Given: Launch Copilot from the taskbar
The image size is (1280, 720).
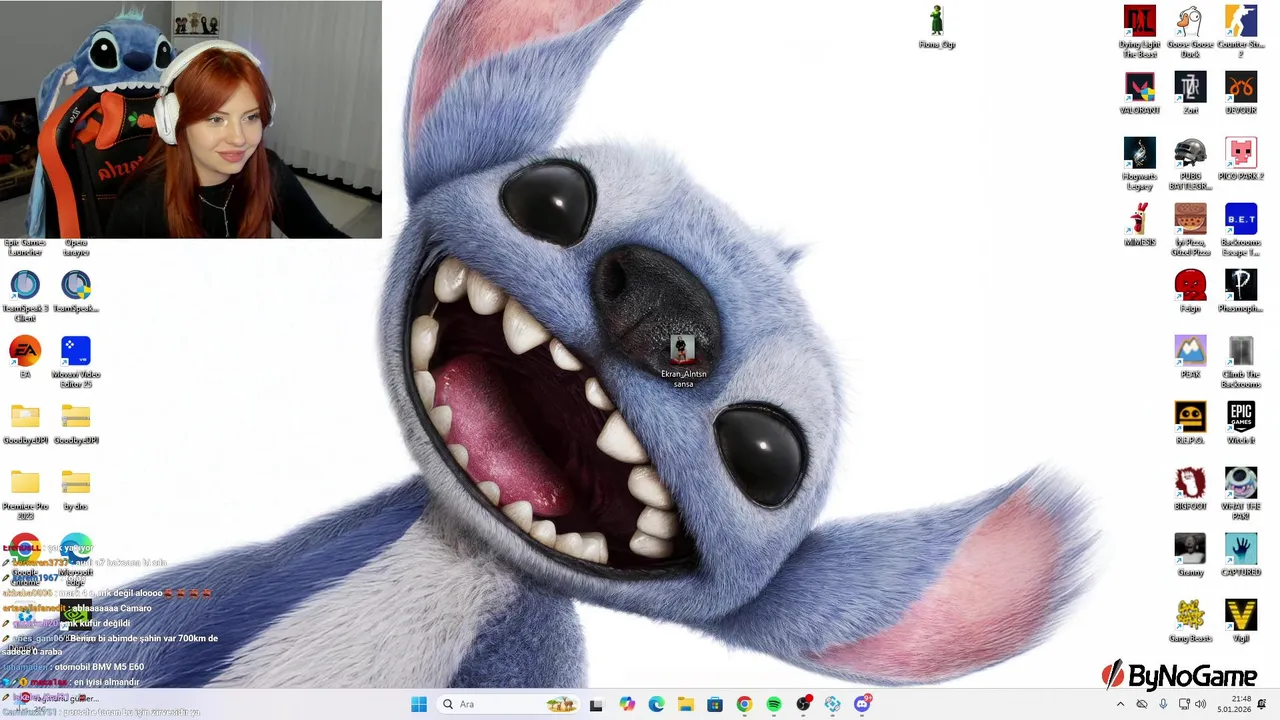Looking at the screenshot, I should [627, 704].
